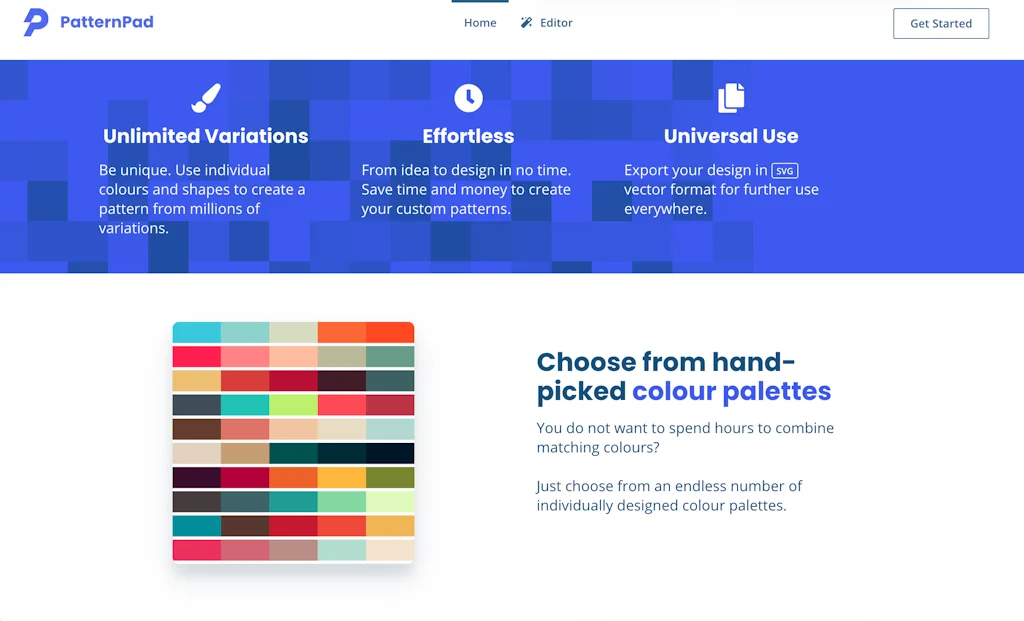The height and width of the screenshot is (621, 1024).
Task: Click the Universal Use heading
Action: pos(731,136)
